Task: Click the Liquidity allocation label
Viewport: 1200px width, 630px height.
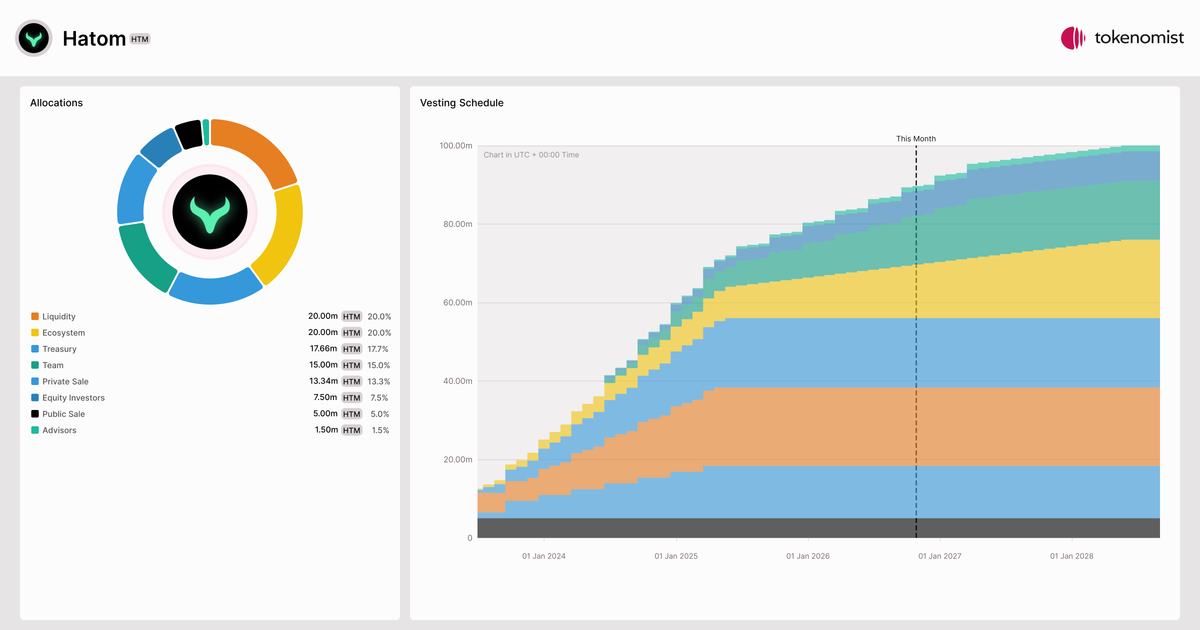Action: click(x=59, y=317)
